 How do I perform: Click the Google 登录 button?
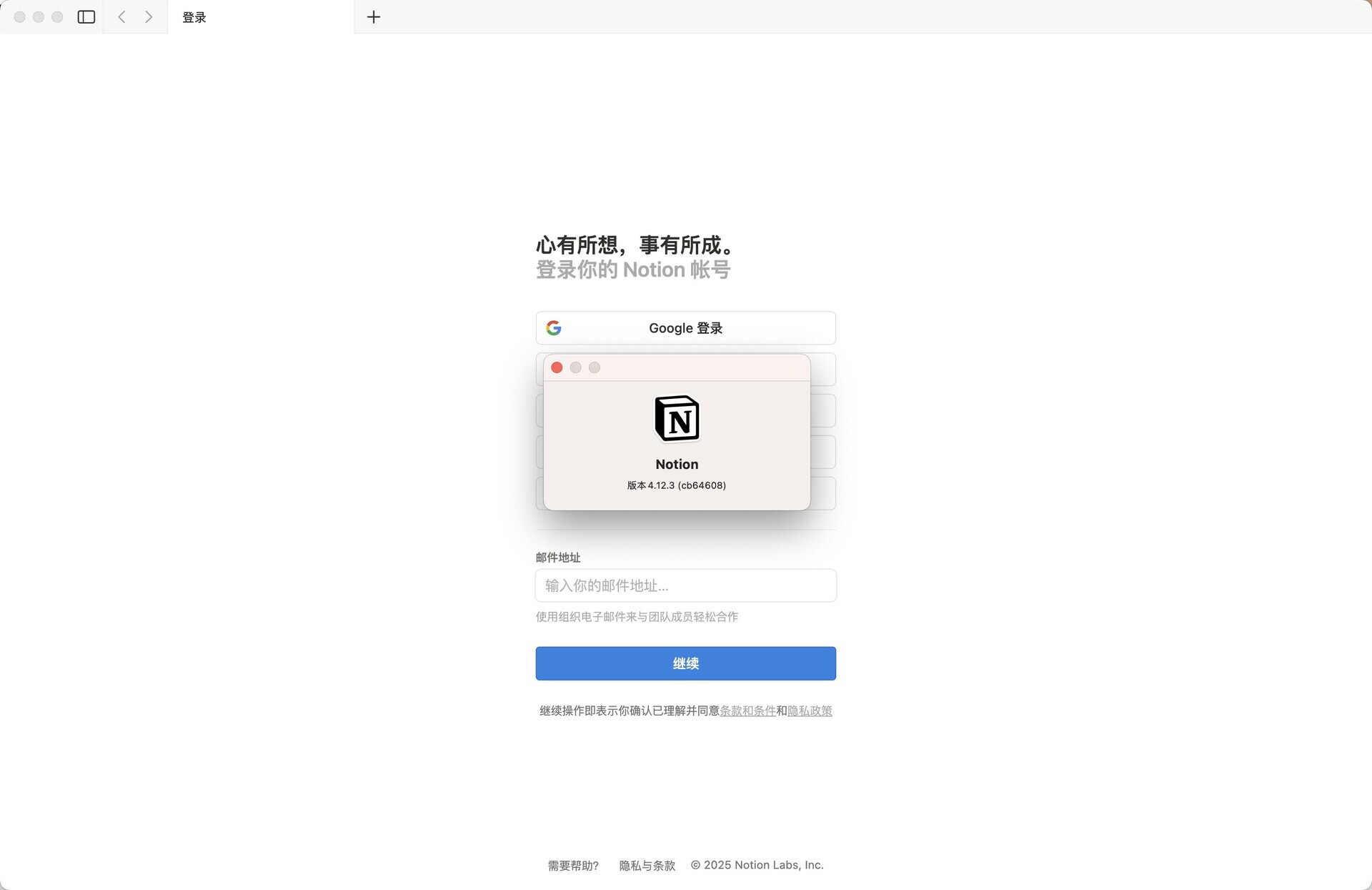coord(685,327)
